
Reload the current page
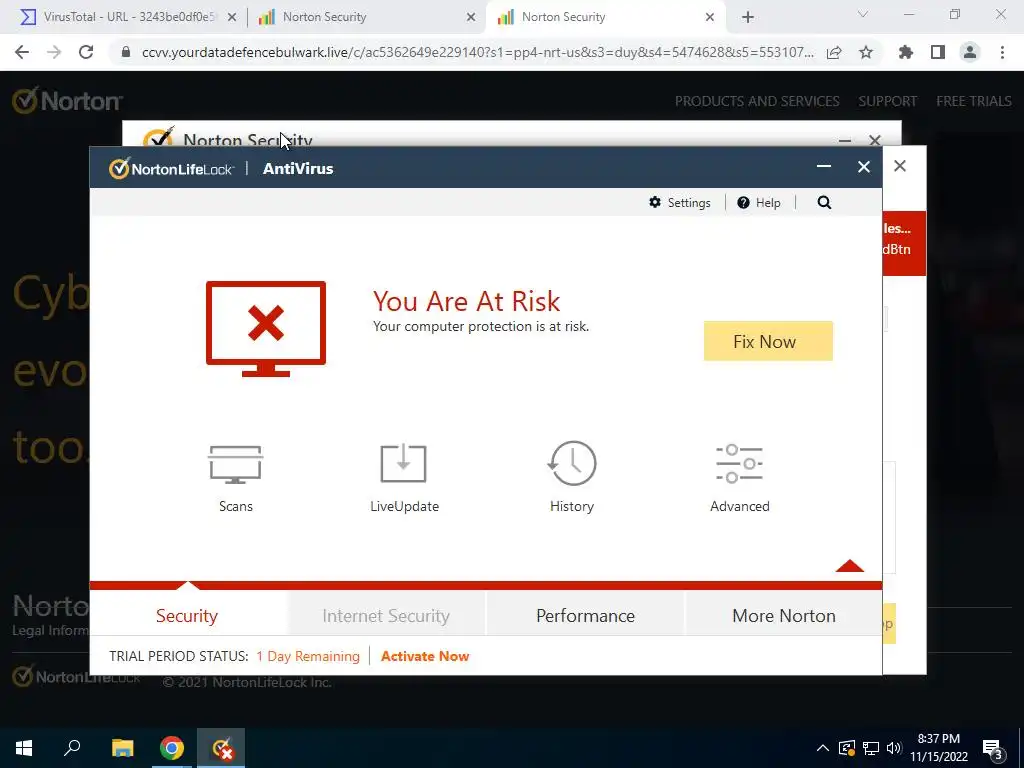point(86,52)
